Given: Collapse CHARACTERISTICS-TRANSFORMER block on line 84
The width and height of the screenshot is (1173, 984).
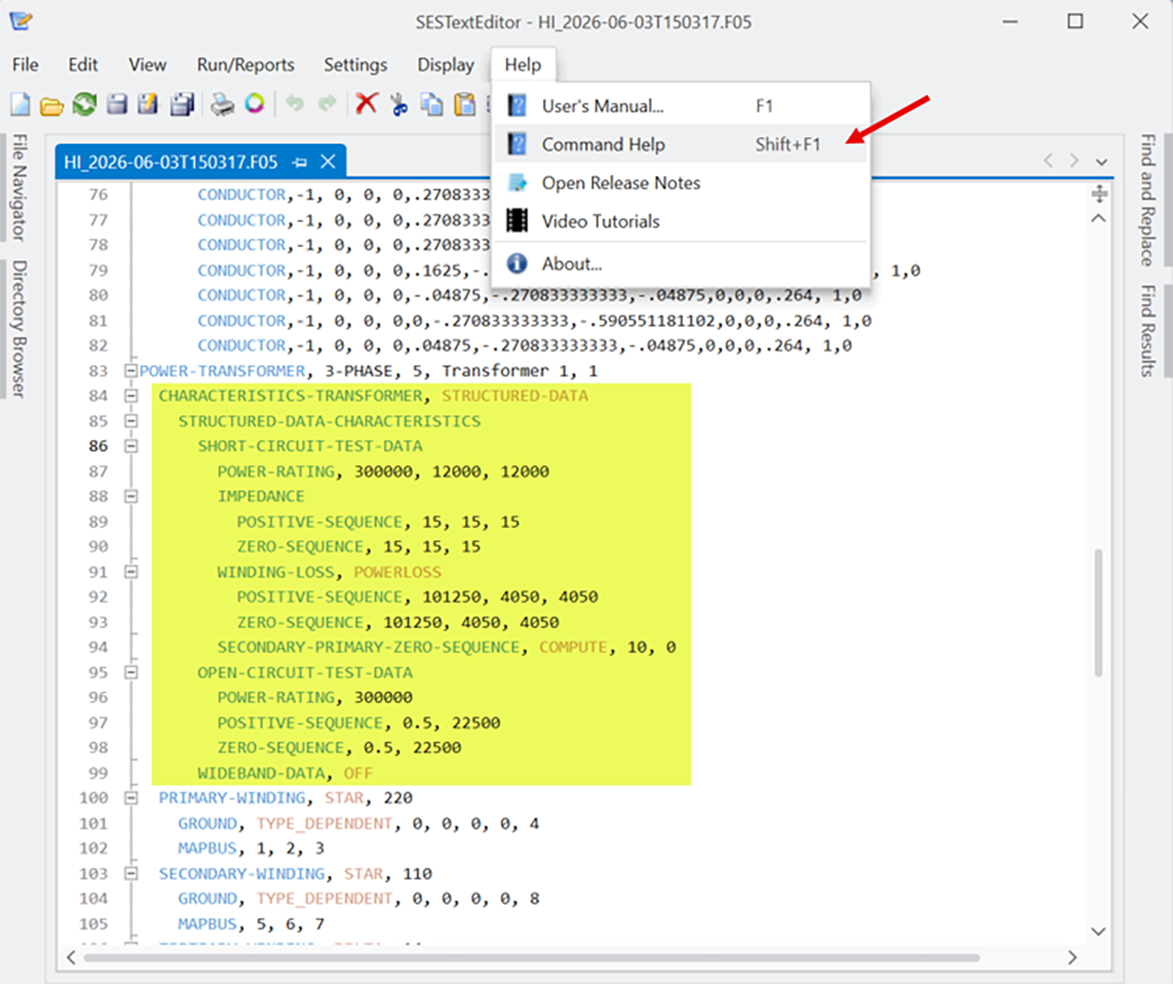Looking at the screenshot, I should pos(131,396).
